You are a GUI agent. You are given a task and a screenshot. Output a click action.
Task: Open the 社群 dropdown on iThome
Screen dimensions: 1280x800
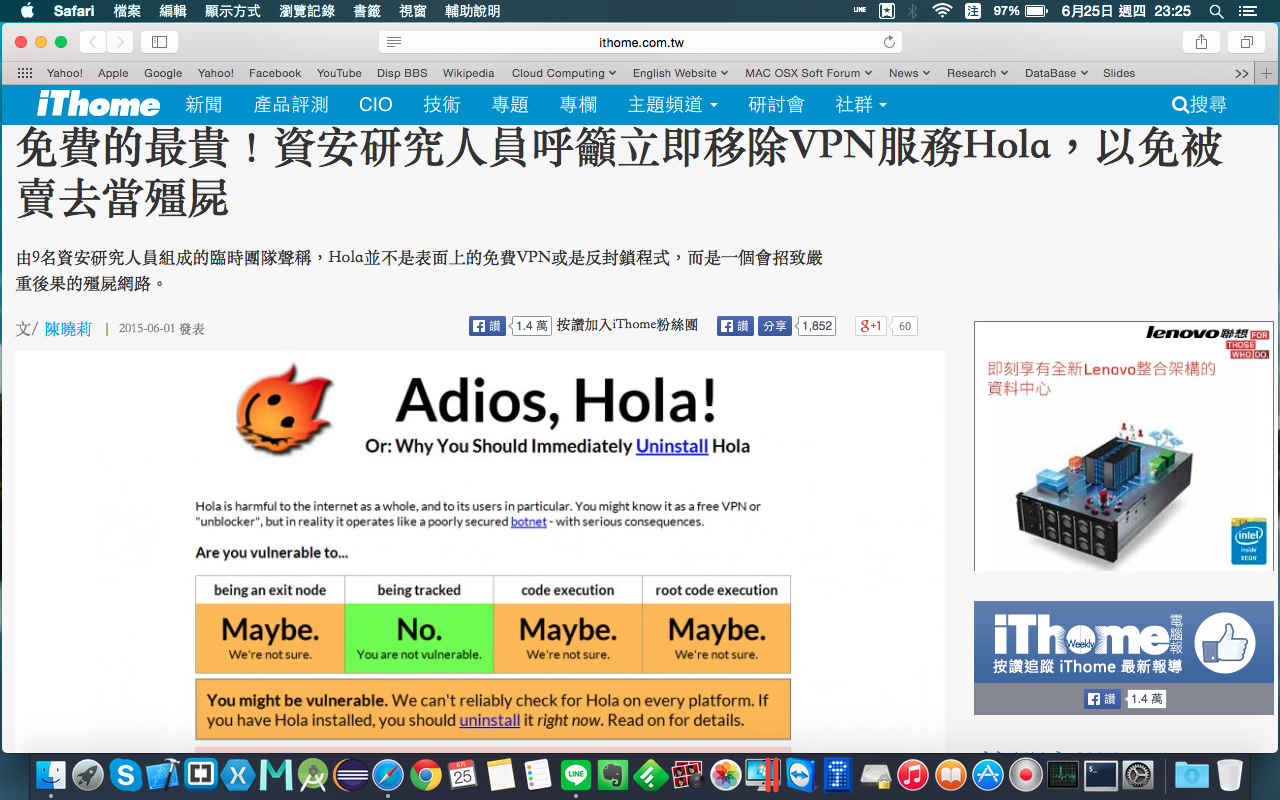861,104
